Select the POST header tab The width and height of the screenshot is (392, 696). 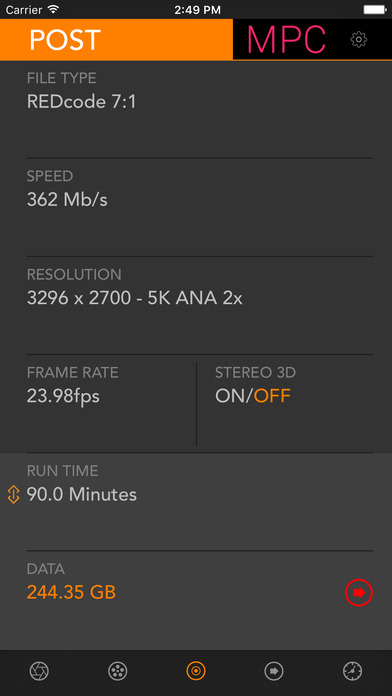[116, 40]
